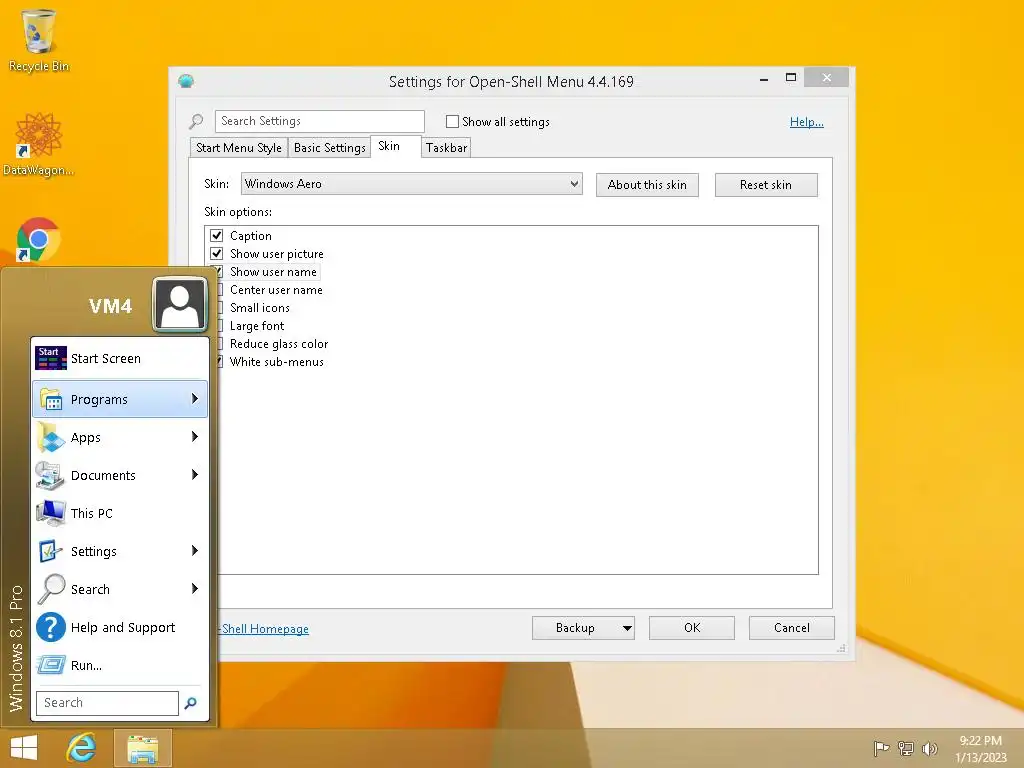Image resolution: width=1024 pixels, height=768 pixels.
Task: Switch to the Taskbar tab
Action: (x=446, y=148)
